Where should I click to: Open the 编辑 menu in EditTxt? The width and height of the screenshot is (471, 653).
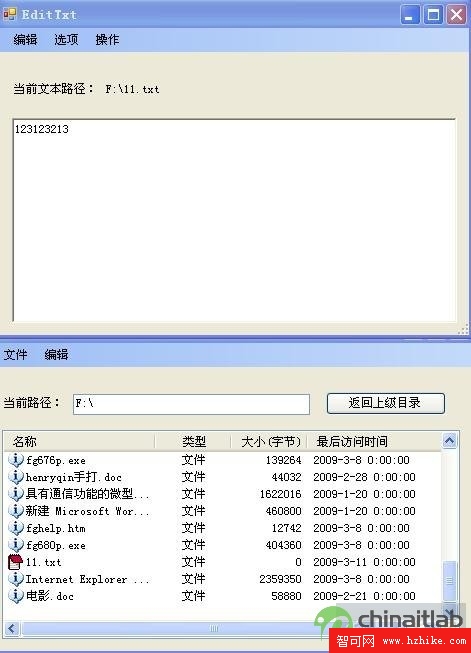pos(25,40)
